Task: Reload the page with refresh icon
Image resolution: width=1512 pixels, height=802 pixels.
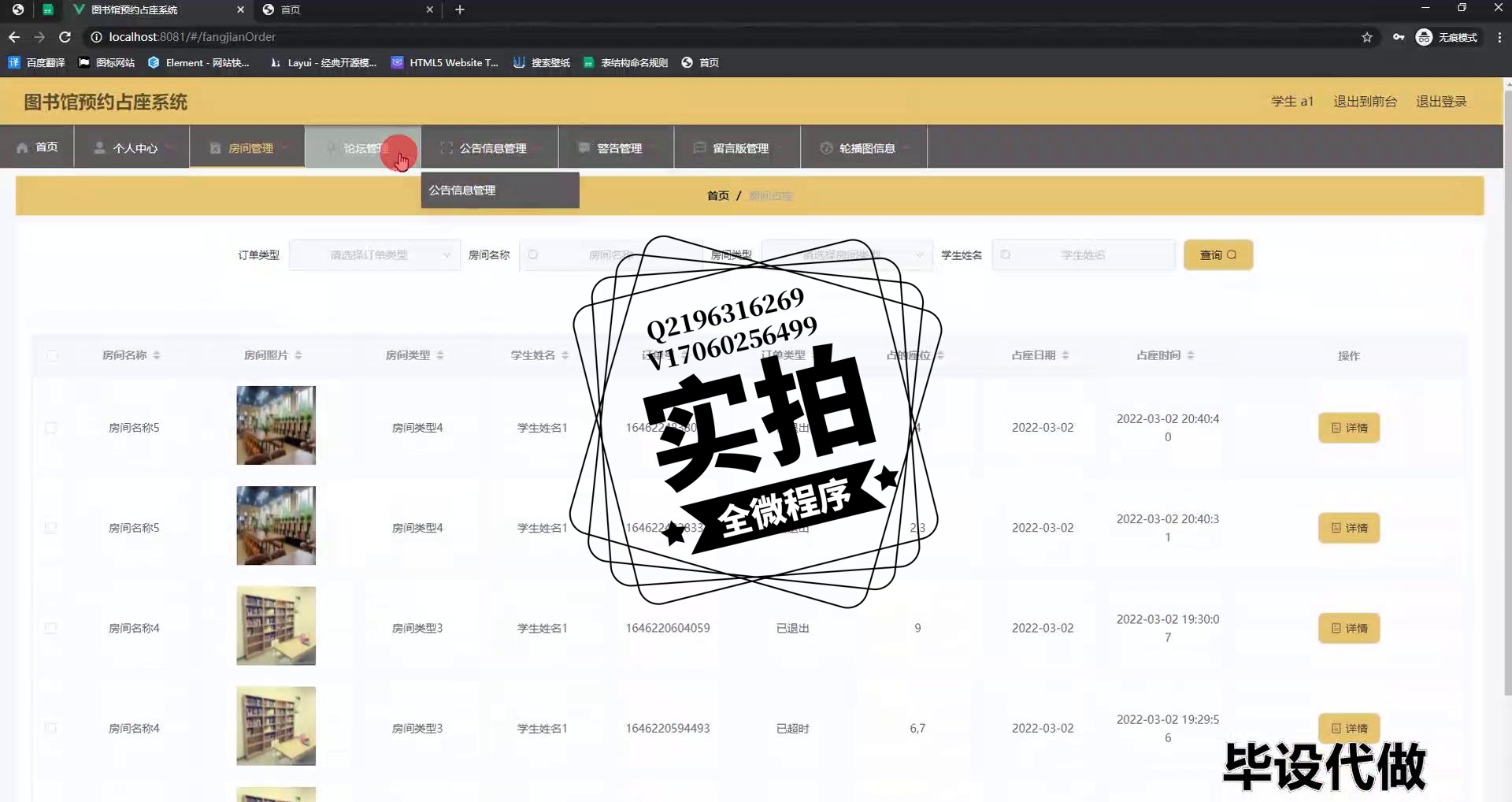Action: click(x=65, y=37)
